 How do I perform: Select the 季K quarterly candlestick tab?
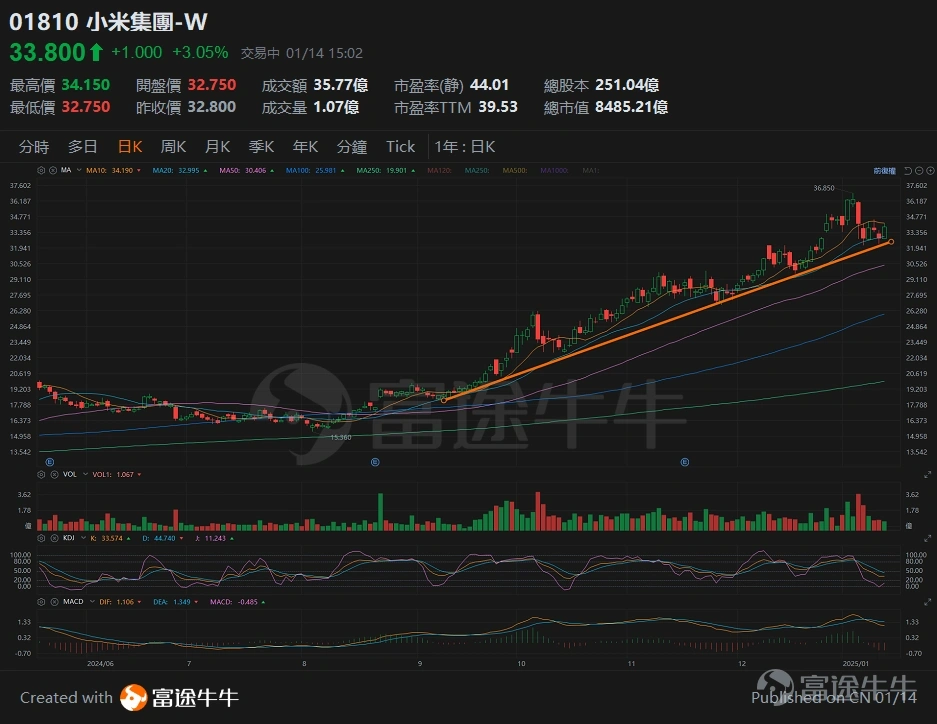(x=261, y=146)
